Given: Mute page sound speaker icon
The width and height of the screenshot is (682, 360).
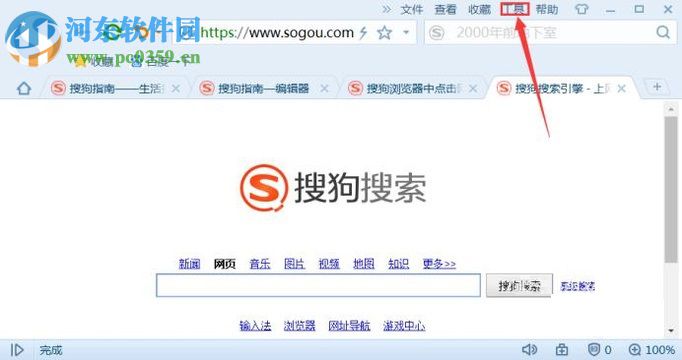Looking at the screenshot, I should [x=529, y=350].
